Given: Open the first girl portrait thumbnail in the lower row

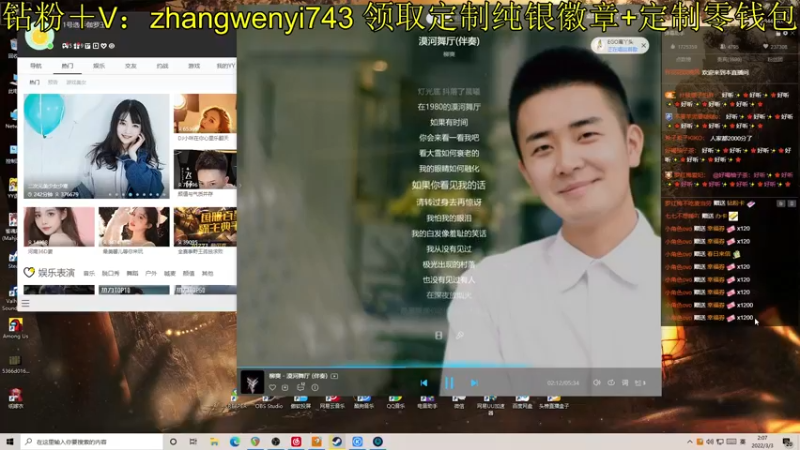Looking at the screenshot, I should click(x=59, y=227).
